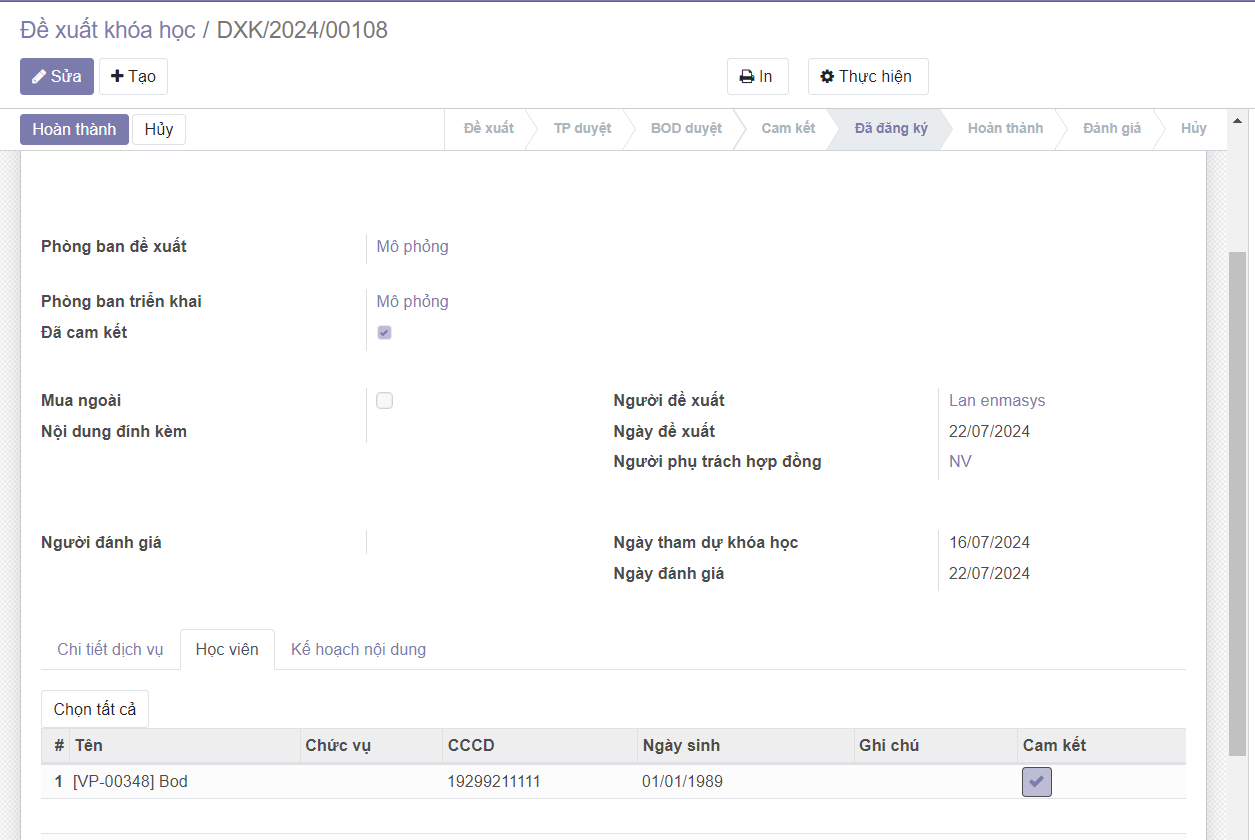The height and width of the screenshot is (840, 1255).
Task: Open the Lan enmasys proposer link
Action: pyautogui.click(x=996, y=401)
